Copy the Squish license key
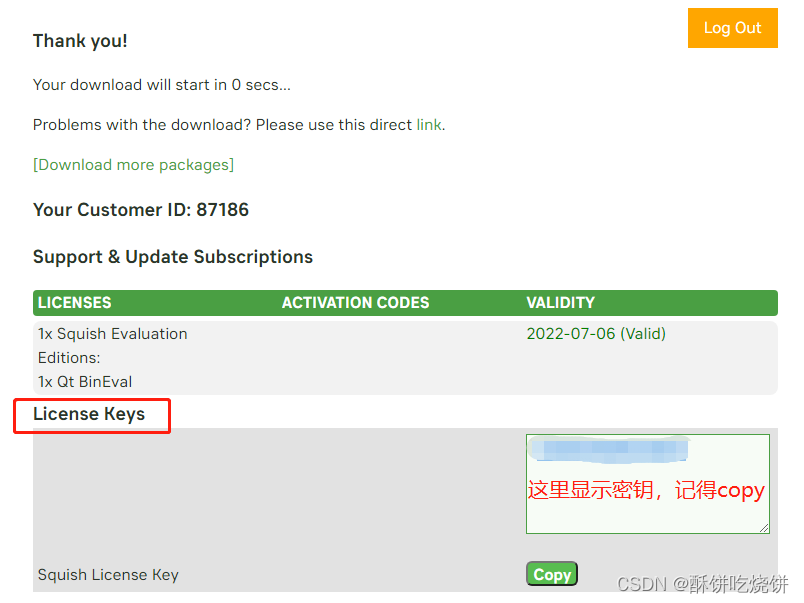The width and height of the screenshot is (804, 603). 552,574
